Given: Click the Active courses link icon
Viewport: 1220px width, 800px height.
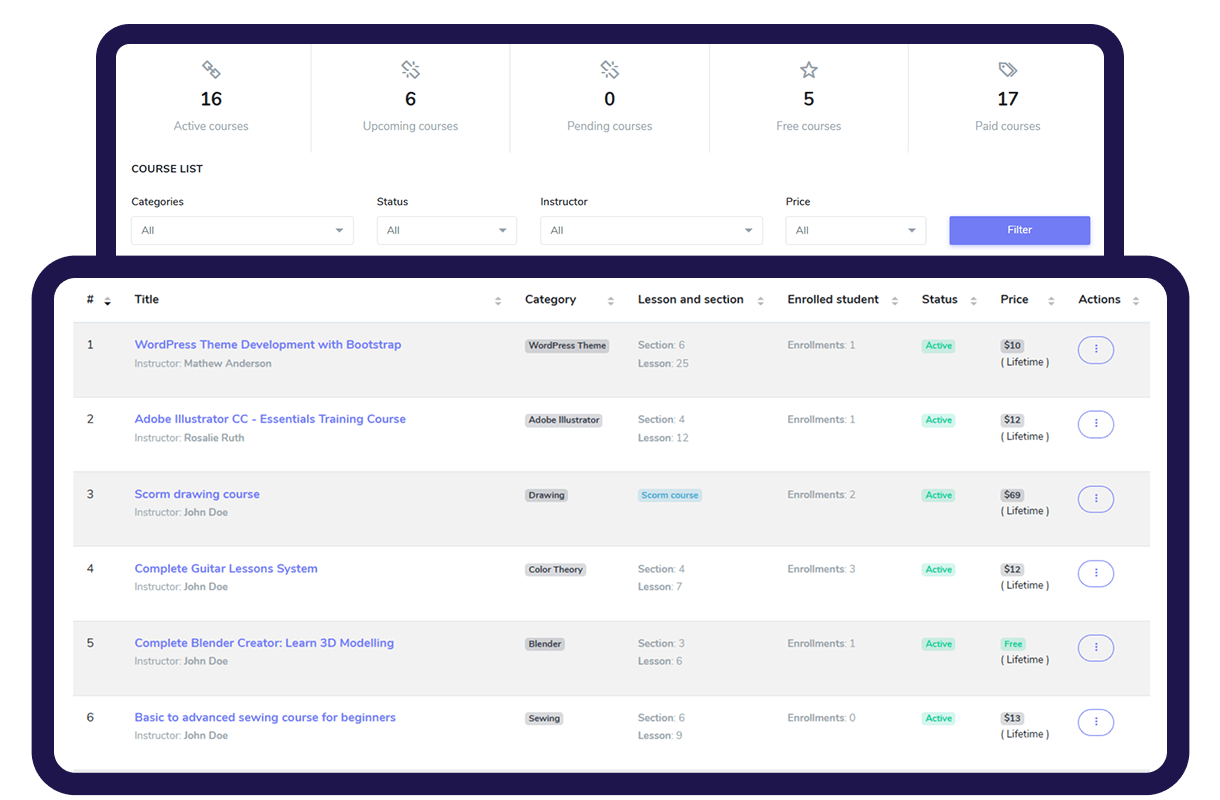Looking at the screenshot, I should (211, 70).
